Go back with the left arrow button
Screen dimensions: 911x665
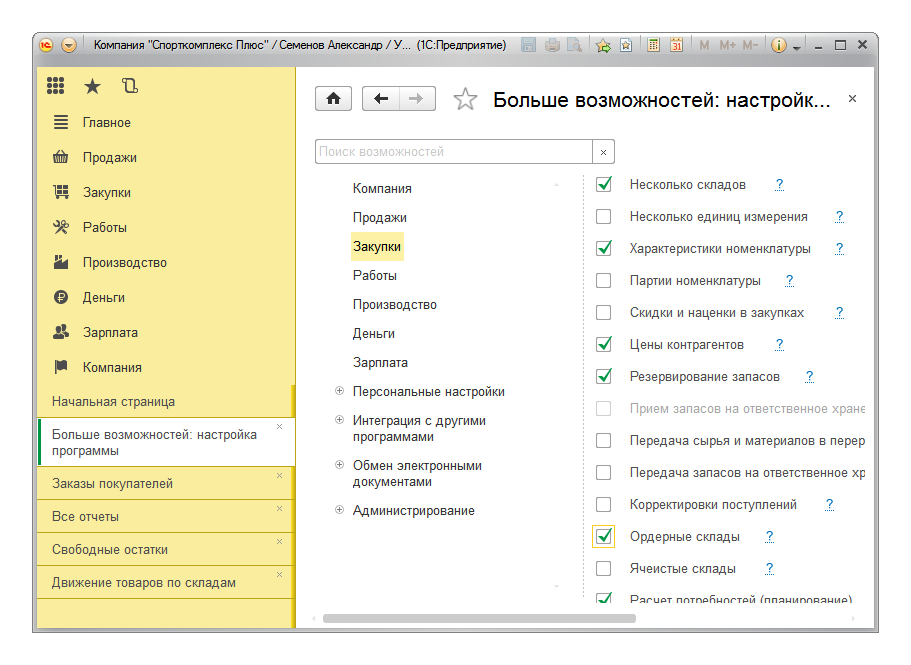tap(381, 98)
